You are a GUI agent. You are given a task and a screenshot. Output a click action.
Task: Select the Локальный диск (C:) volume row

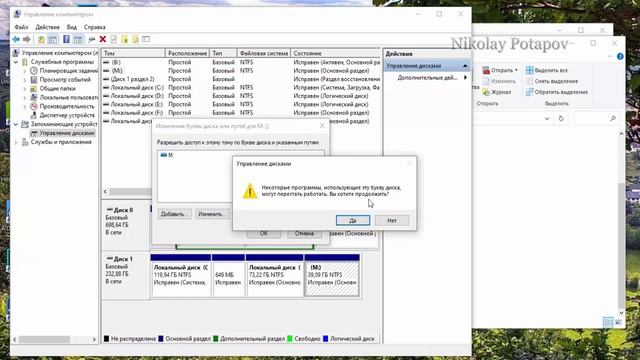coord(241,87)
